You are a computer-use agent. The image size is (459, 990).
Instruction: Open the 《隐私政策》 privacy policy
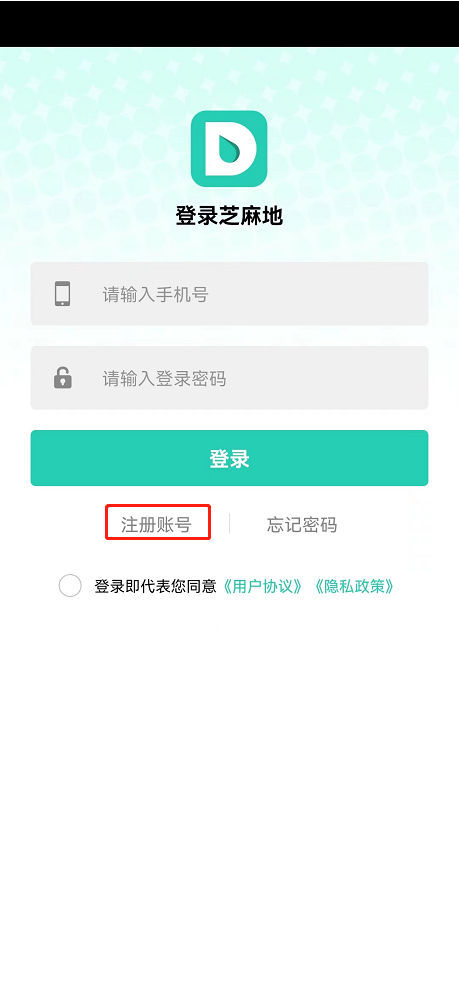point(354,587)
